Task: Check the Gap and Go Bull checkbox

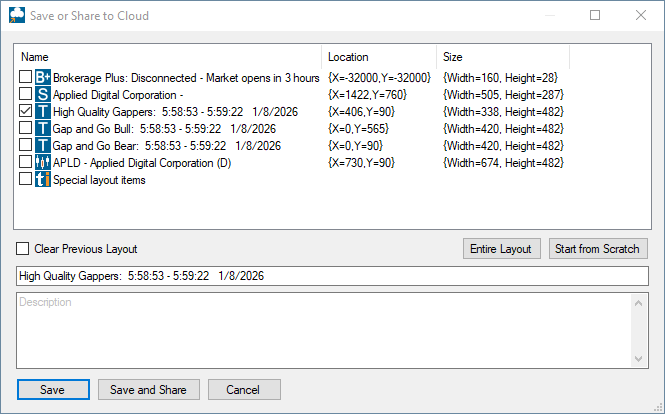Action: coord(25,128)
